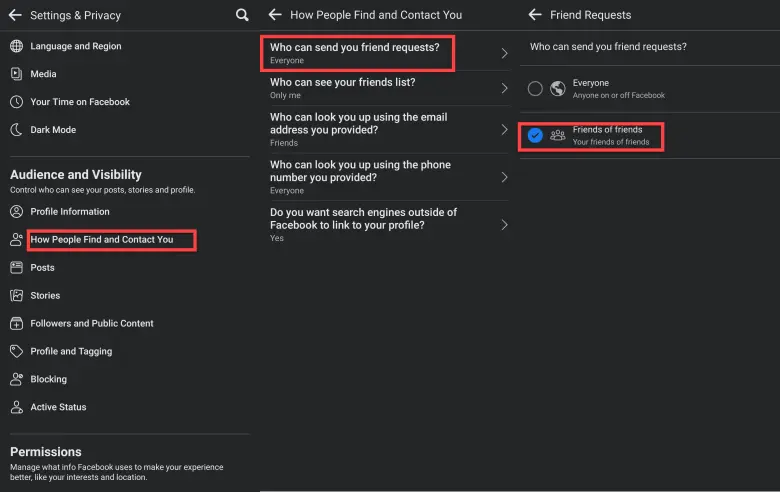Go back from Friend Requests screen
The width and height of the screenshot is (780, 492).
[535, 15]
